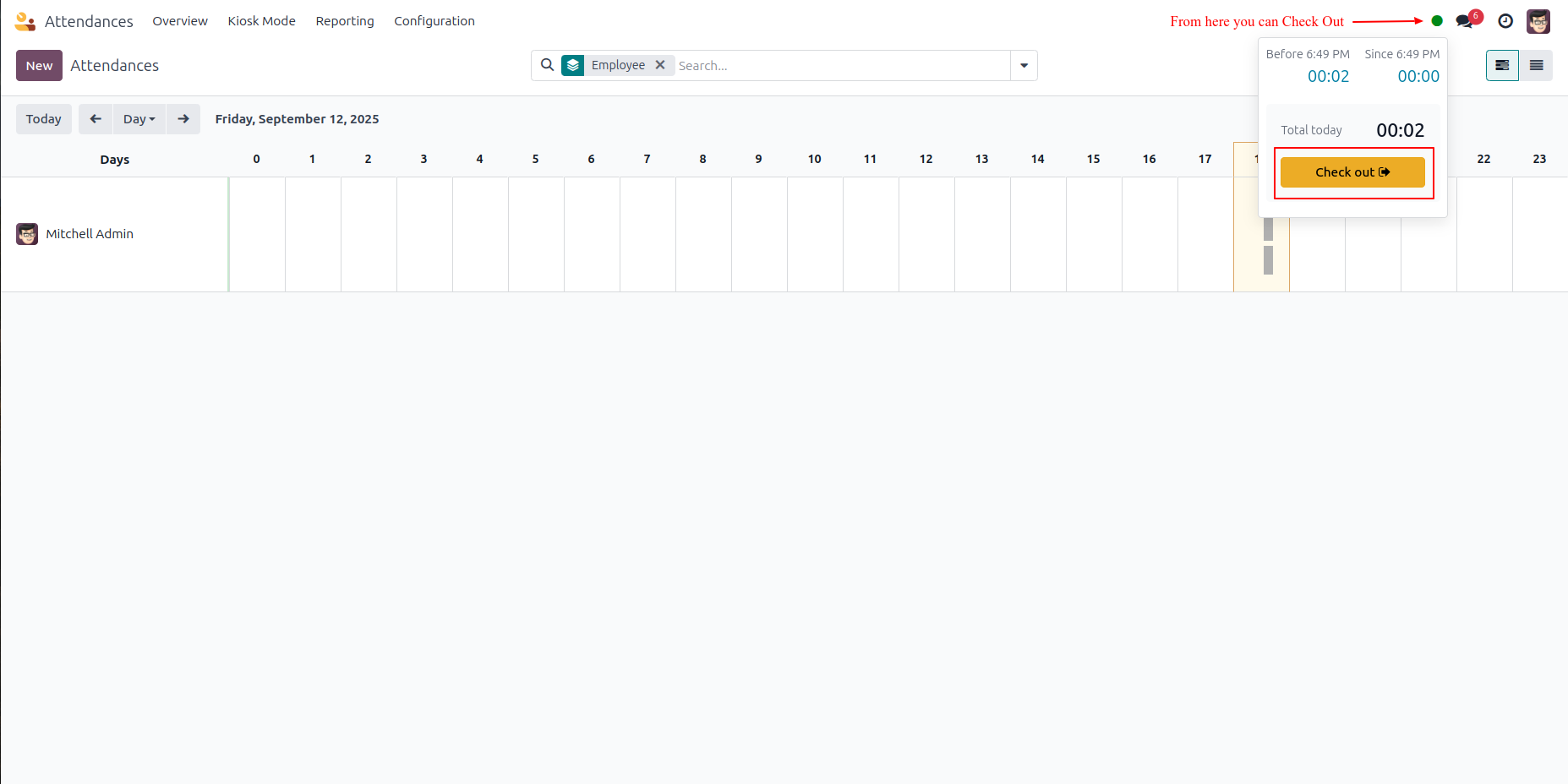Click Mitchell Admin's avatar in the row
This screenshot has width=1568, height=784.
tap(27, 234)
